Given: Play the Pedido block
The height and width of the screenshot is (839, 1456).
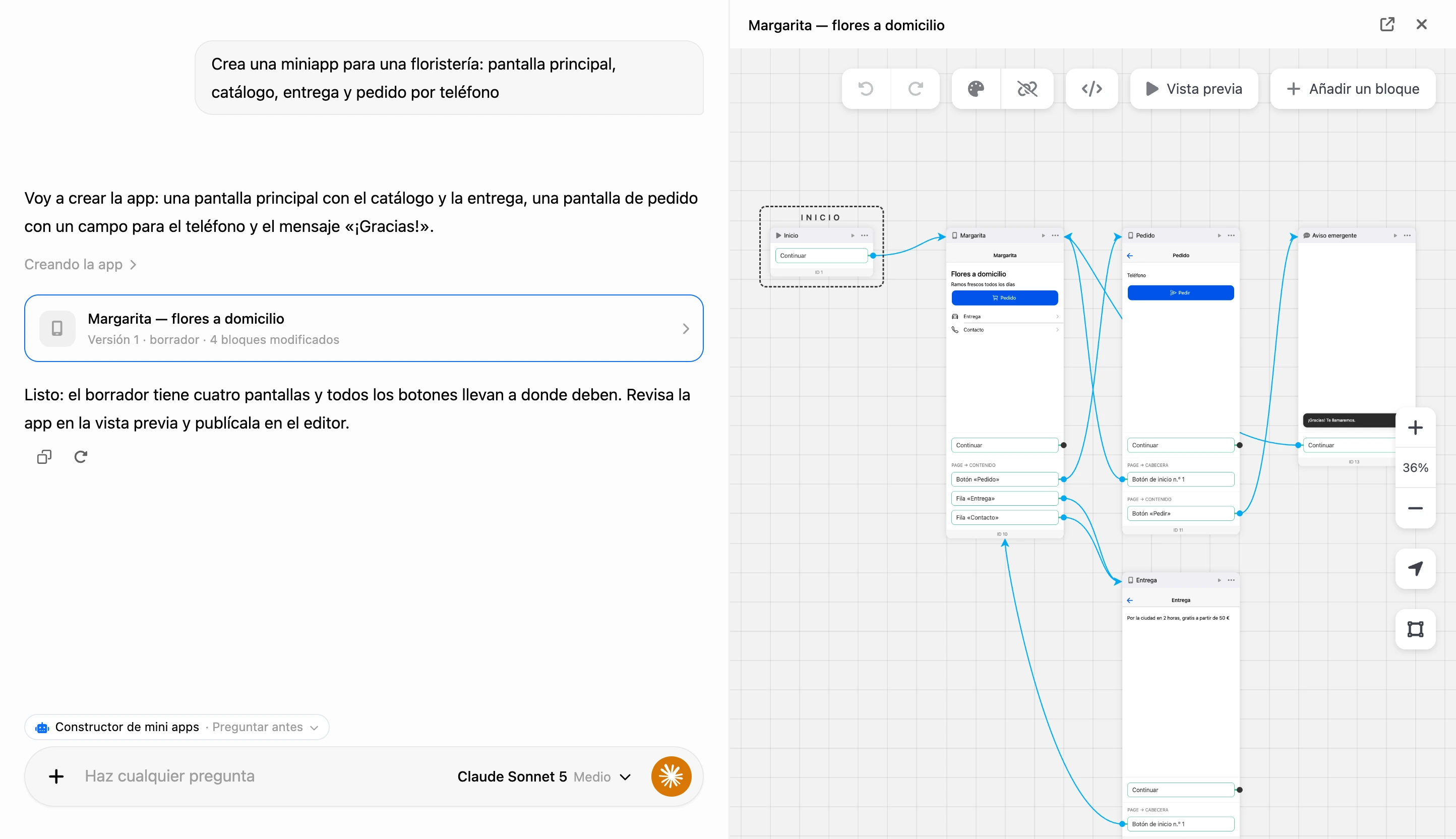Looking at the screenshot, I should coord(1219,235).
